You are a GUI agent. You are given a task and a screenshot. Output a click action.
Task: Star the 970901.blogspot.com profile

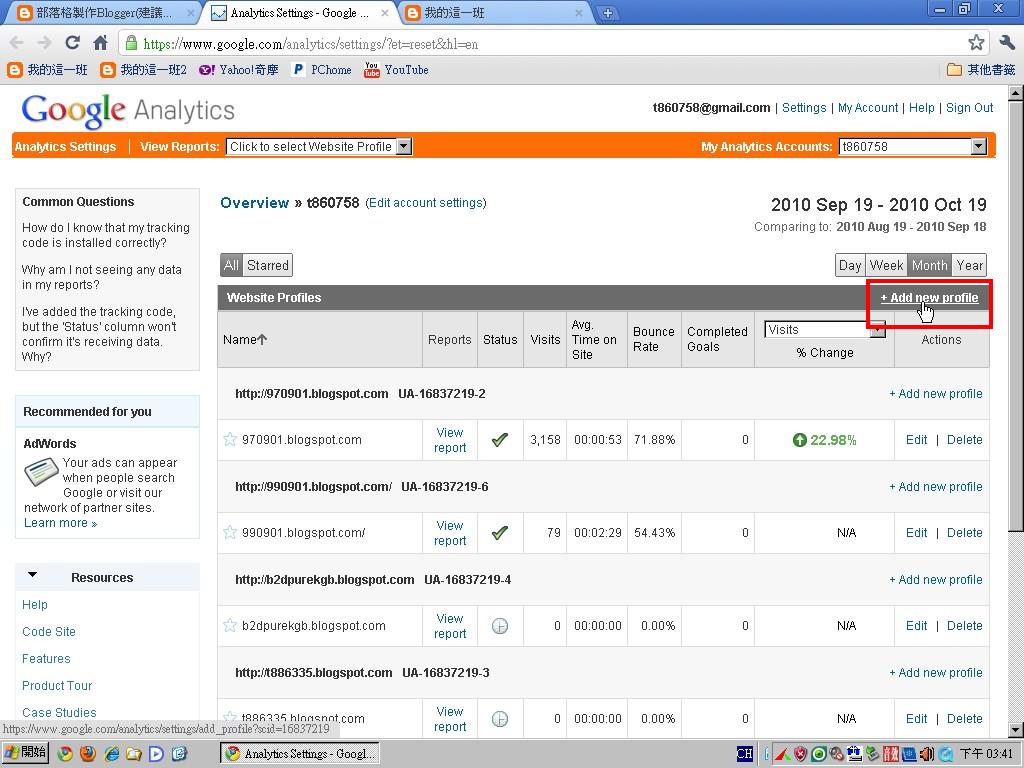pyautogui.click(x=230, y=439)
